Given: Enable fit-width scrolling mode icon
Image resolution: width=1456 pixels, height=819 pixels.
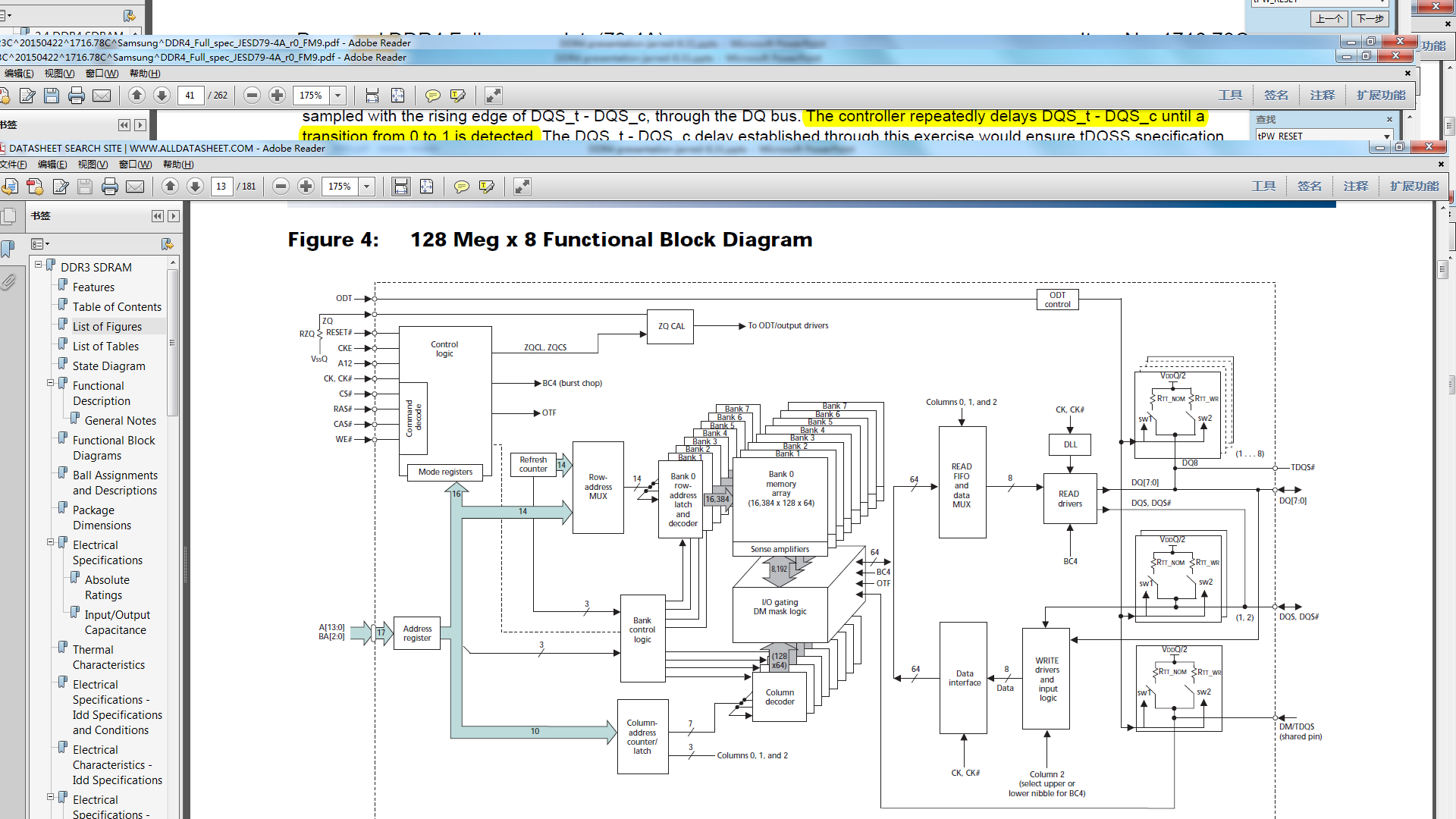Looking at the screenshot, I should click(400, 187).
